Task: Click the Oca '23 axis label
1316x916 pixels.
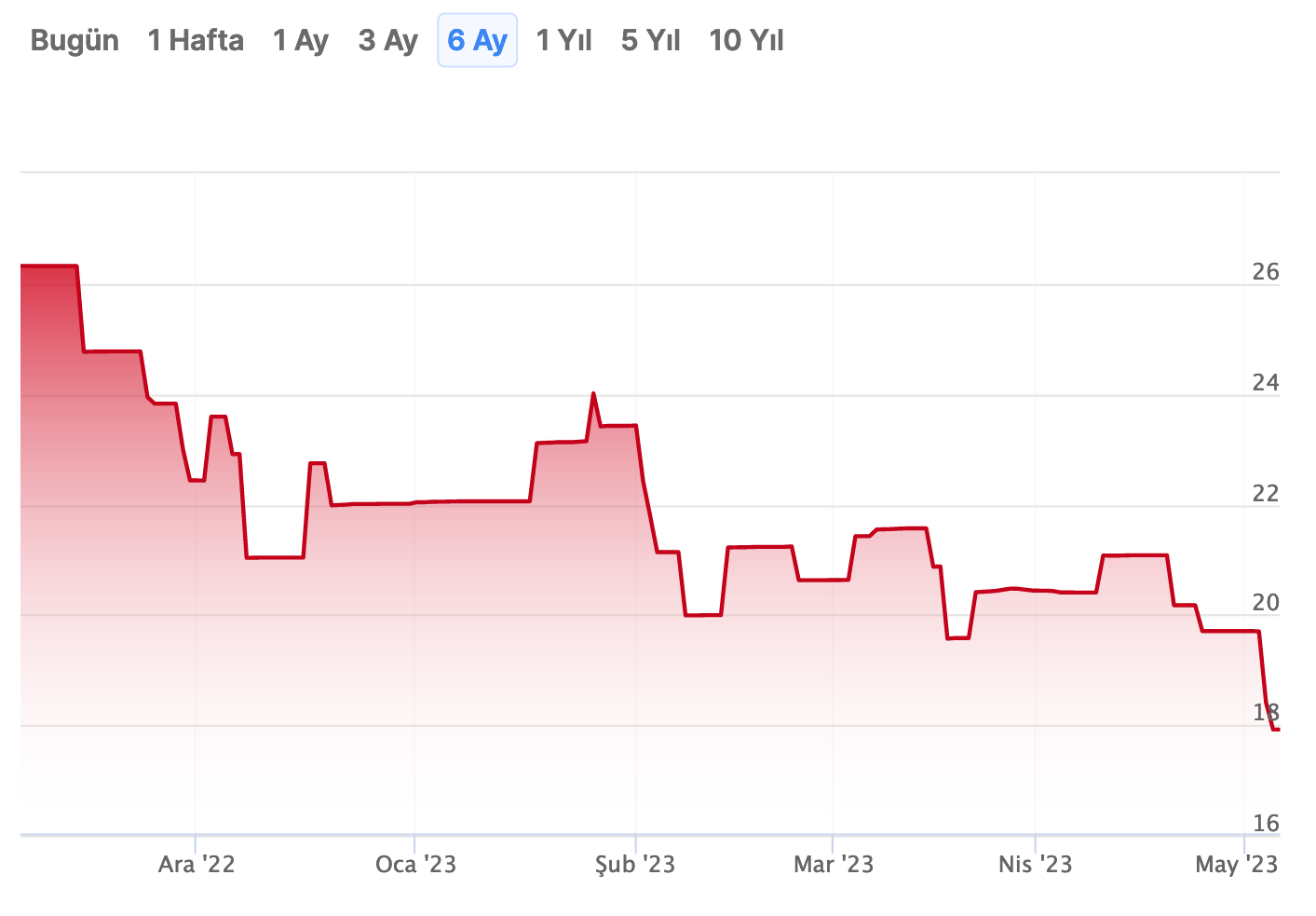Action: pyautogui.click(x=415, y=865)
